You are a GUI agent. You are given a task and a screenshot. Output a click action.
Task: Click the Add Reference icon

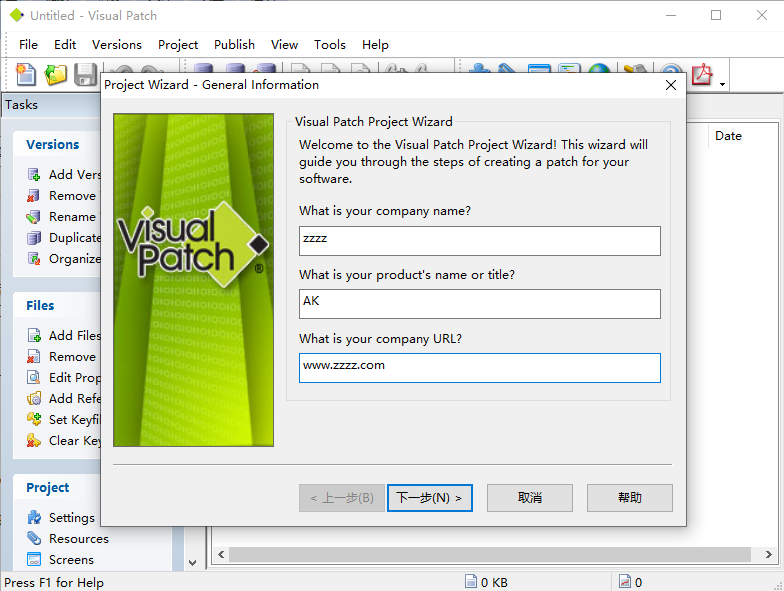pos(34,398)
